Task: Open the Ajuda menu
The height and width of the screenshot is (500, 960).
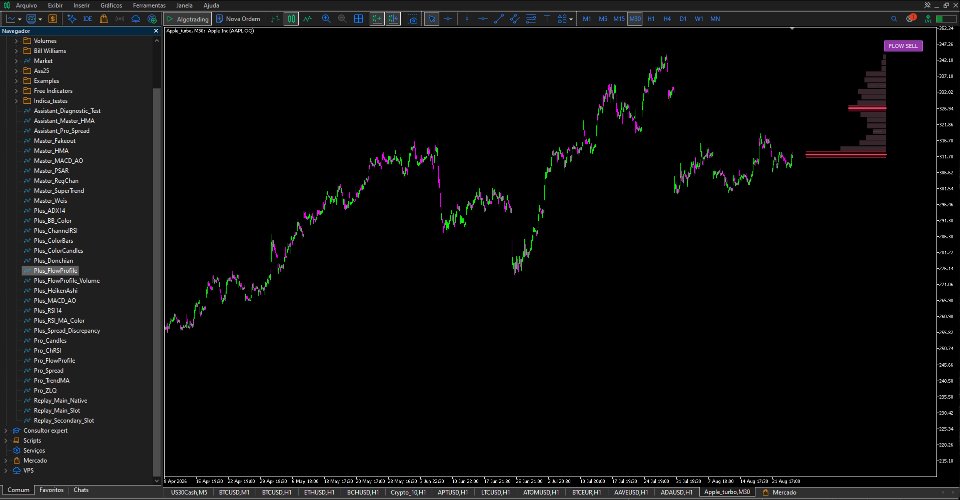Action: coord(211,6)
